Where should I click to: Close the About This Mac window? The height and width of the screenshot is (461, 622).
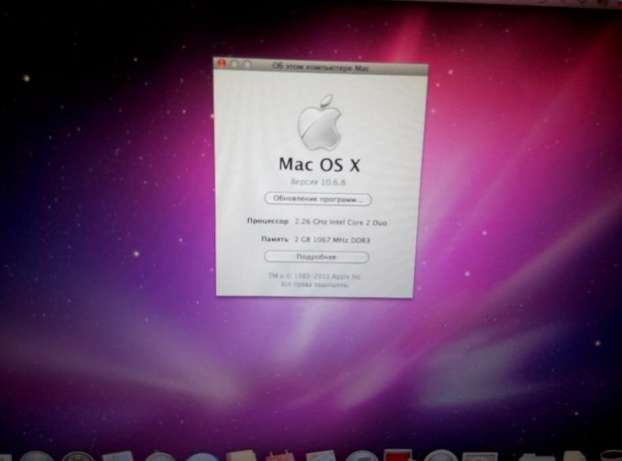[x=222, y=63]
